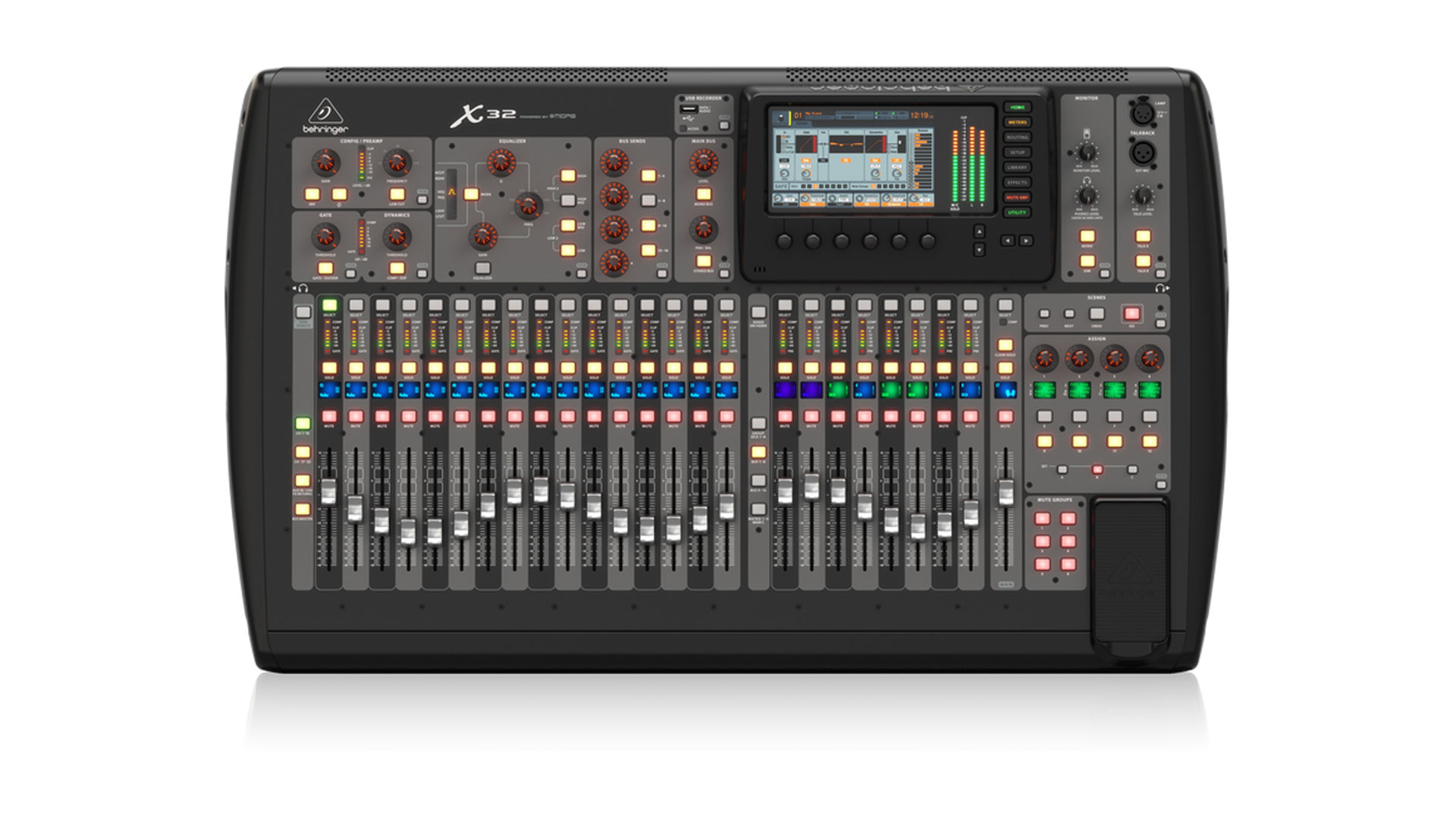Activate the Talk B button
The height and width of the screenshot is (819, 1456).
[1143, 261]
